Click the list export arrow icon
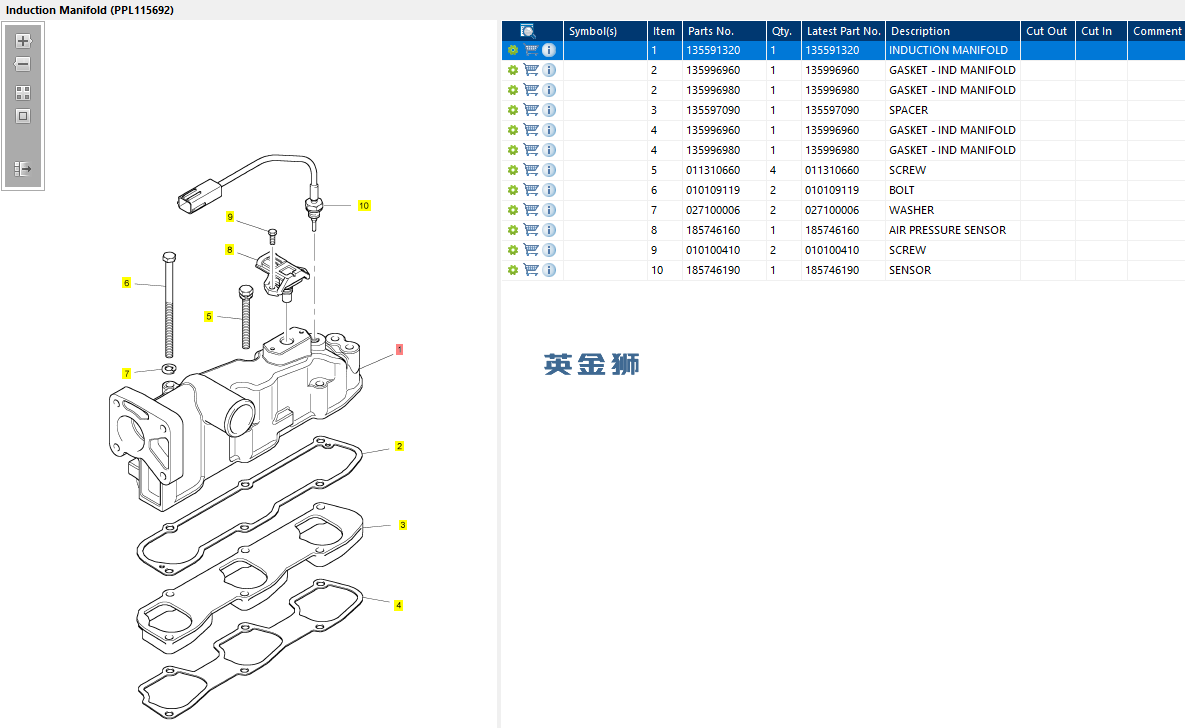 click(x=23, y=169)
